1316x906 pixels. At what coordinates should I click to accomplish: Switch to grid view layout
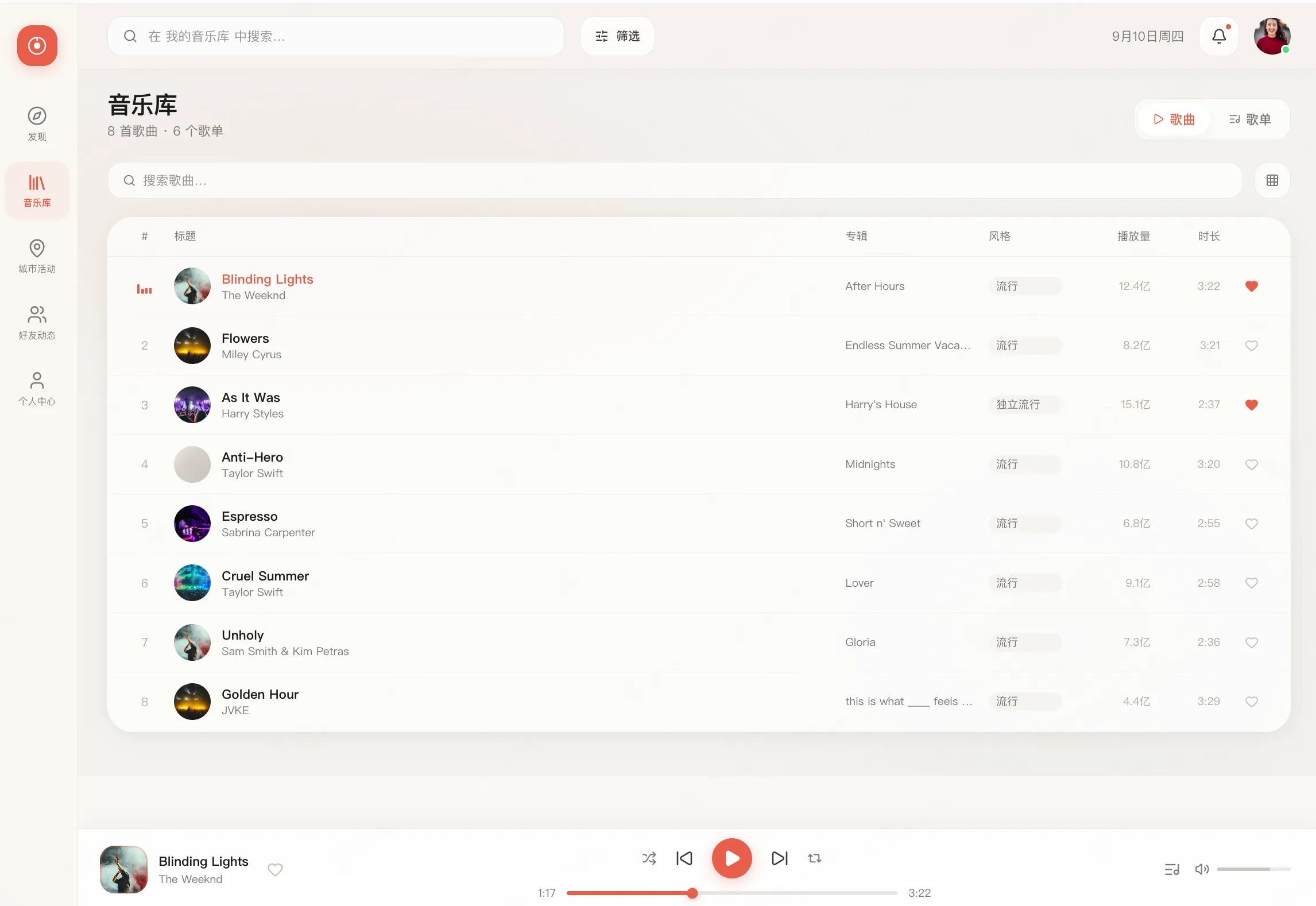(x=1272, y=180)
